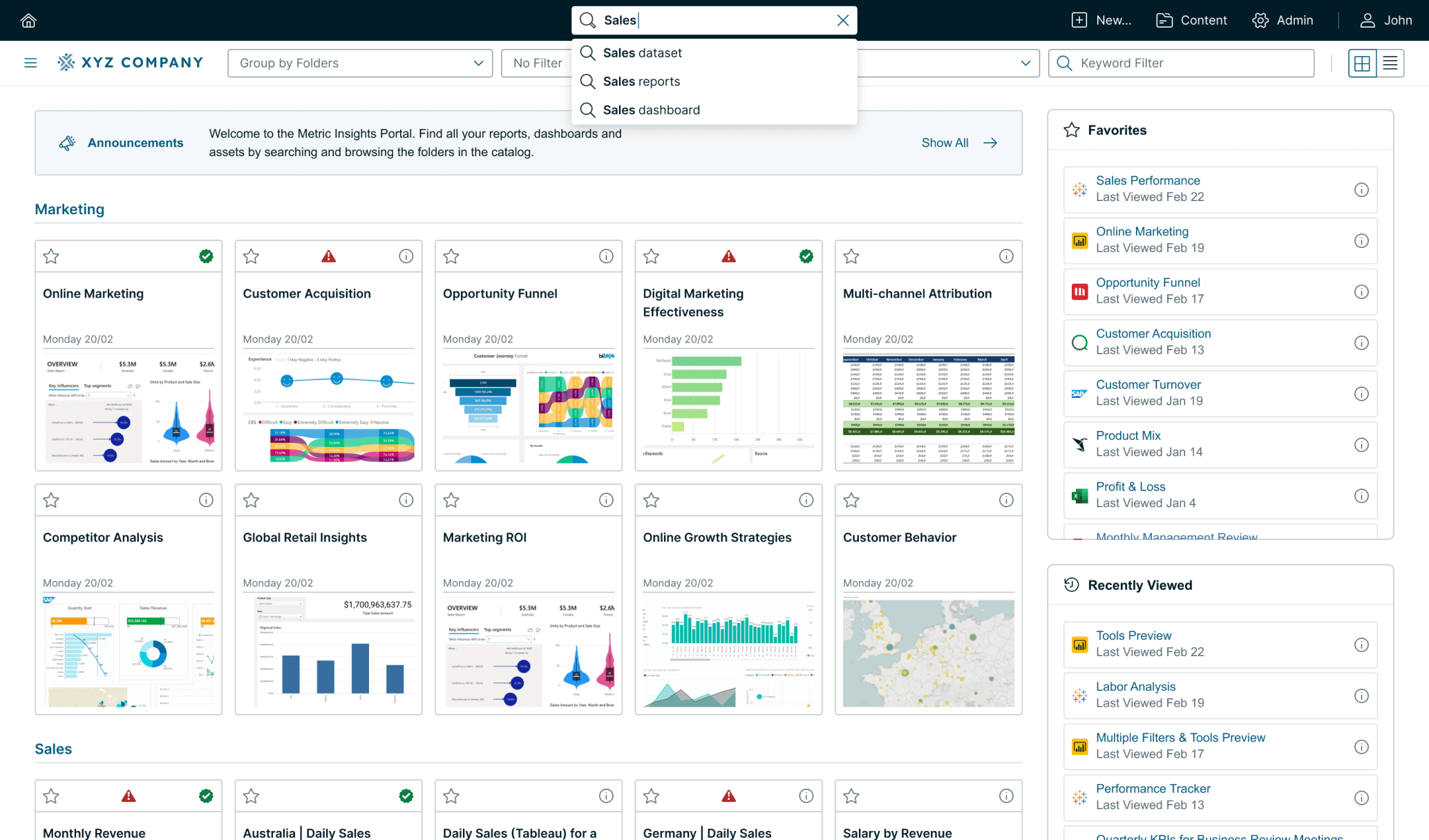1429x840 pixels.
Task: Favorite the Online Marketing tile
Action: tap(51, 256)
